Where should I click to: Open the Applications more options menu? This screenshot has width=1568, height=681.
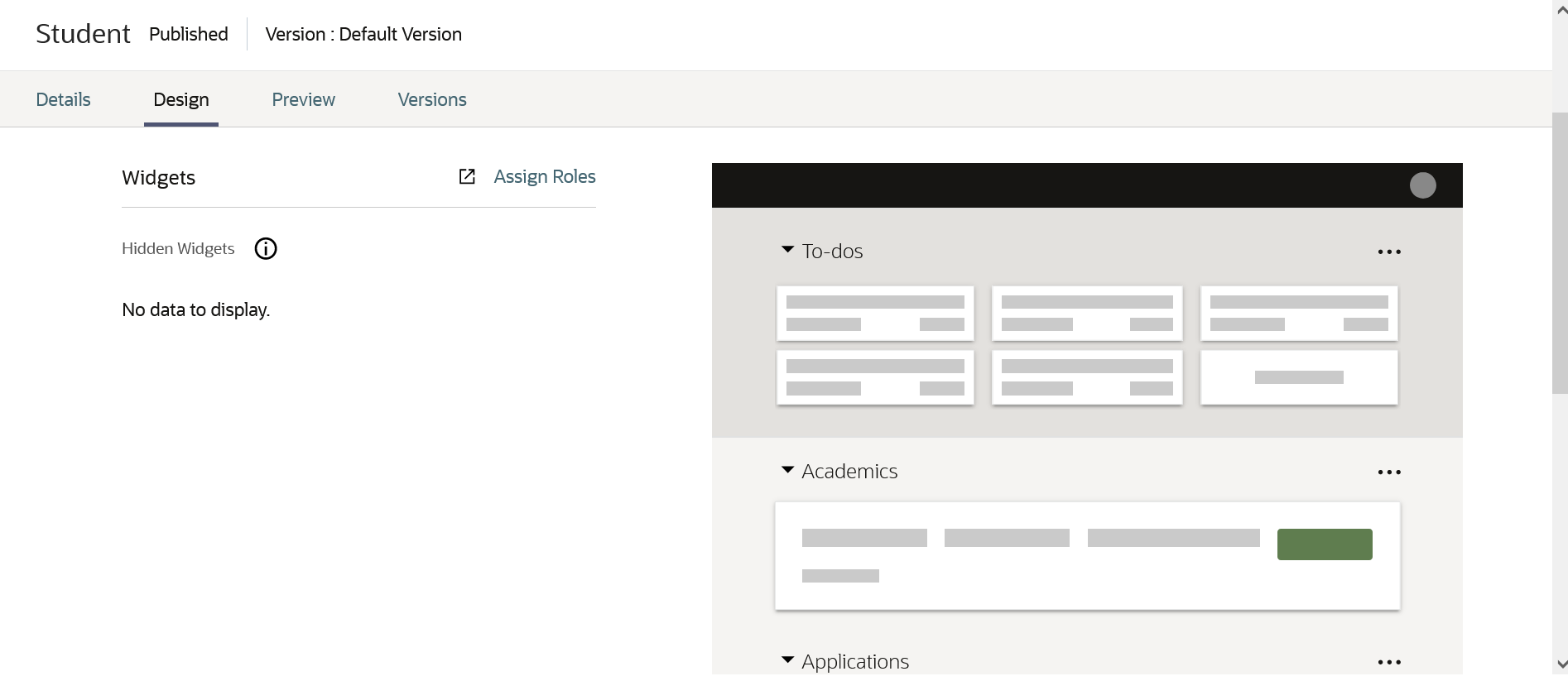click(x=1389, y=662)
